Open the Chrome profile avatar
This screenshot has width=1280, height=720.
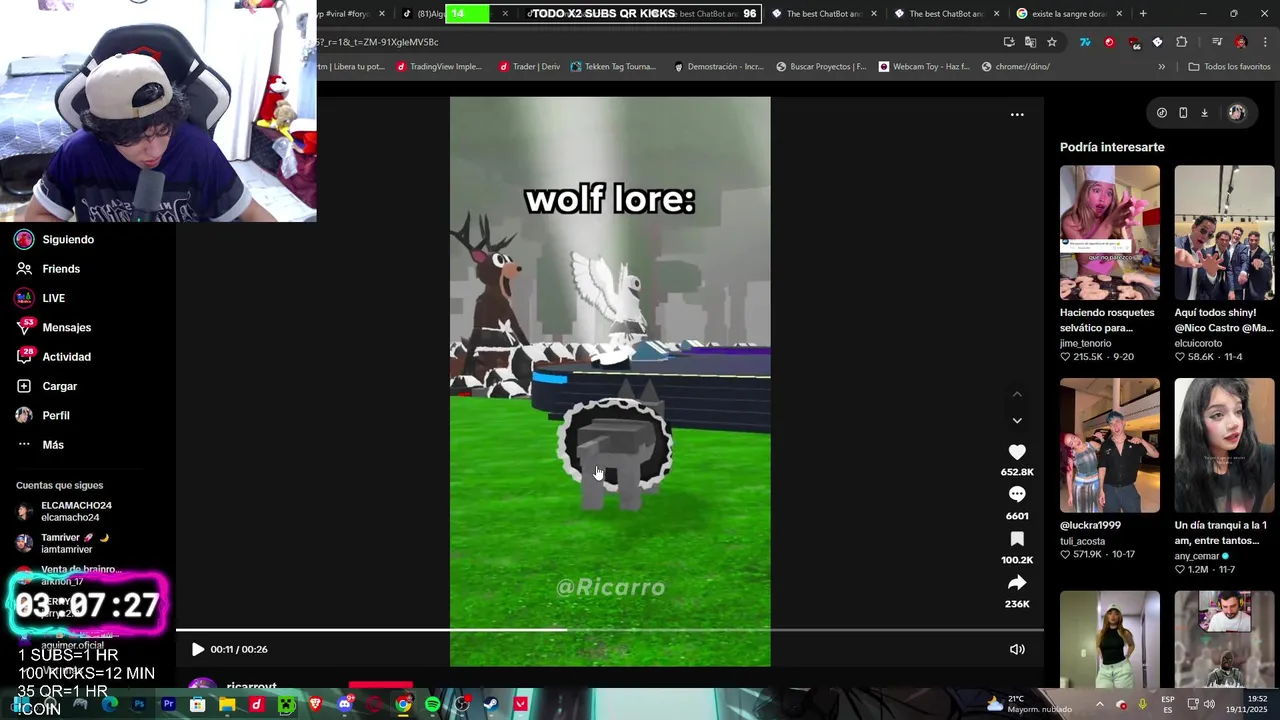pyautogui.click(x=1241, y=42)
